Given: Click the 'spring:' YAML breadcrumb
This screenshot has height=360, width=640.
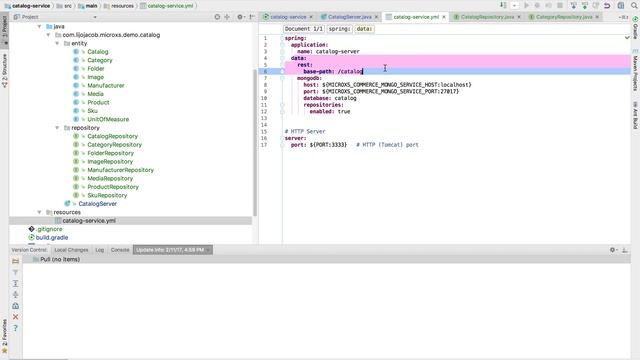Looking at the screenshot, I should click(x=339, y=29).
